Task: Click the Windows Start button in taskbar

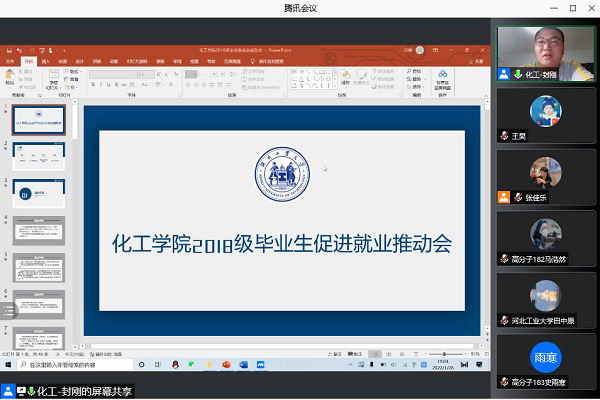Action: pyautogui.click(x=7, y=366)
